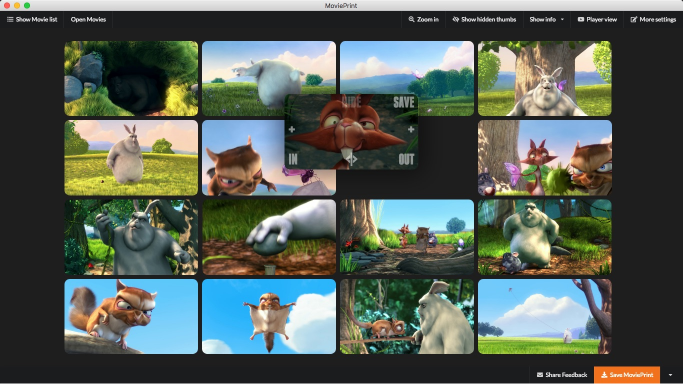Select the bunny holding vine thumbnail
The height and width of the screenshot is (384, 684).
point(131,237)
